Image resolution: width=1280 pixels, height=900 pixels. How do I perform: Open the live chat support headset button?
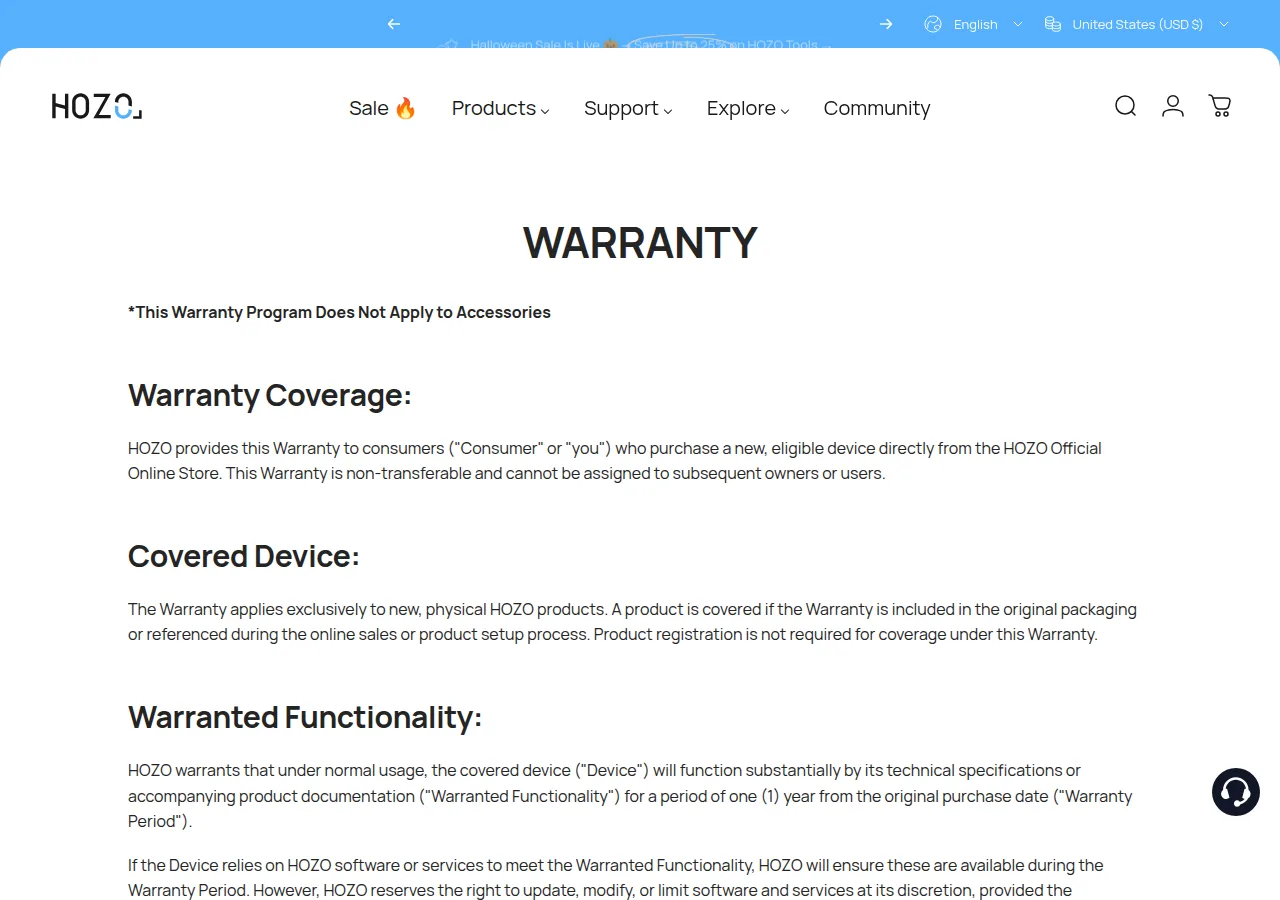click(x=1236, y=792)
